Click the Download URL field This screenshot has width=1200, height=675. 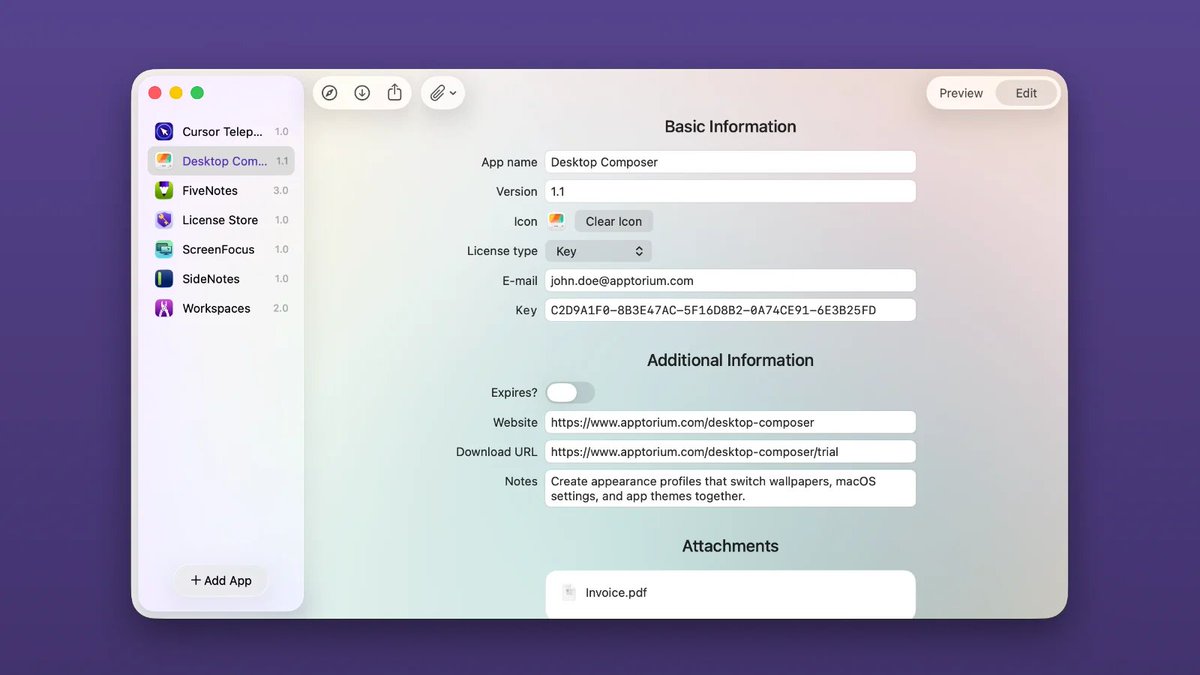pos(730,452)
